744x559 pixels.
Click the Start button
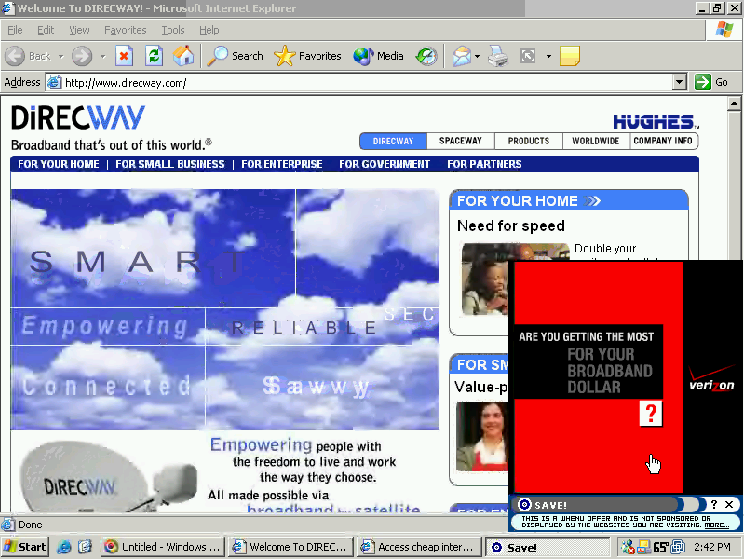click(25, 547)
